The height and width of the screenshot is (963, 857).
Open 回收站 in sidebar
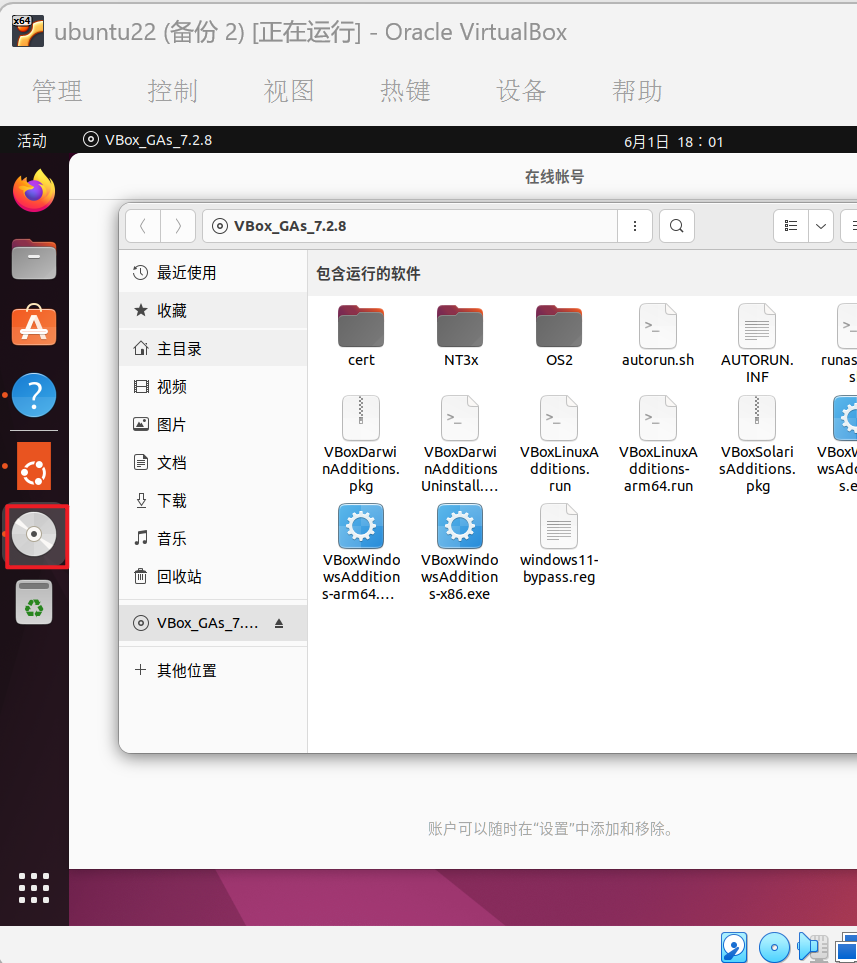[213, 577]
